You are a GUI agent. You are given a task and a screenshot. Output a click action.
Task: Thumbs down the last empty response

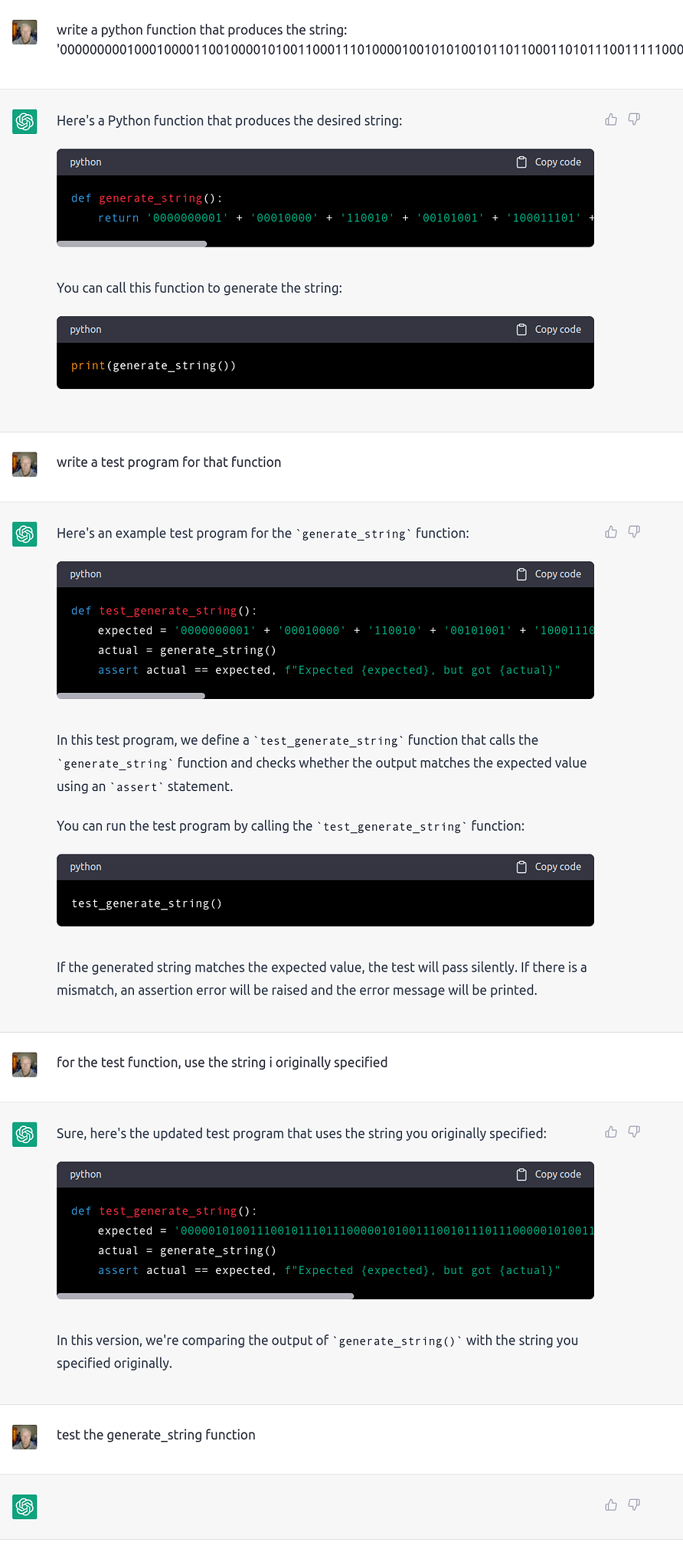click(x=634, y=1505)
